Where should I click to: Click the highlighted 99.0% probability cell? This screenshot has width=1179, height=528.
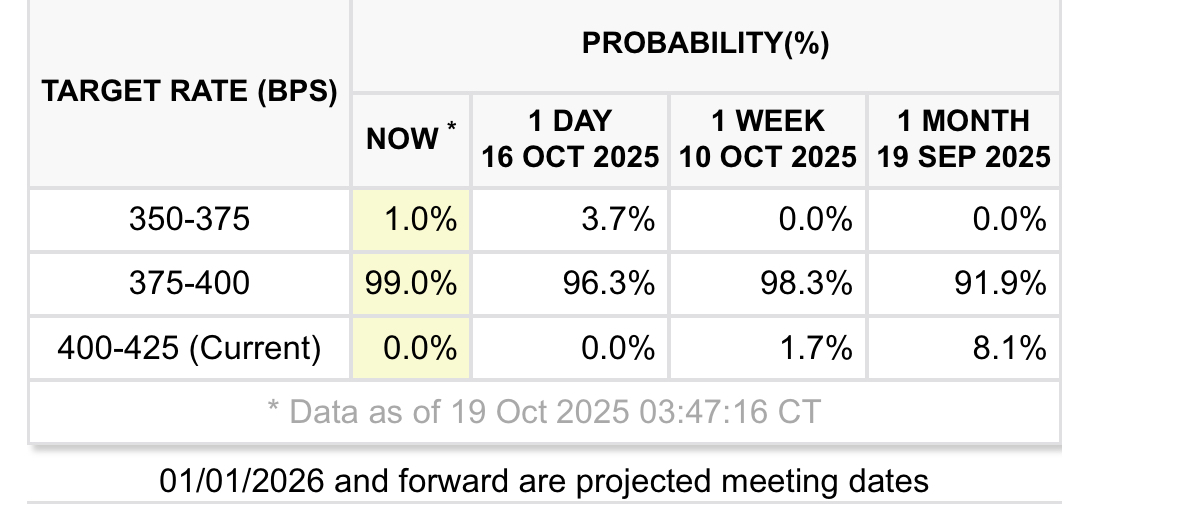[411, 283]
